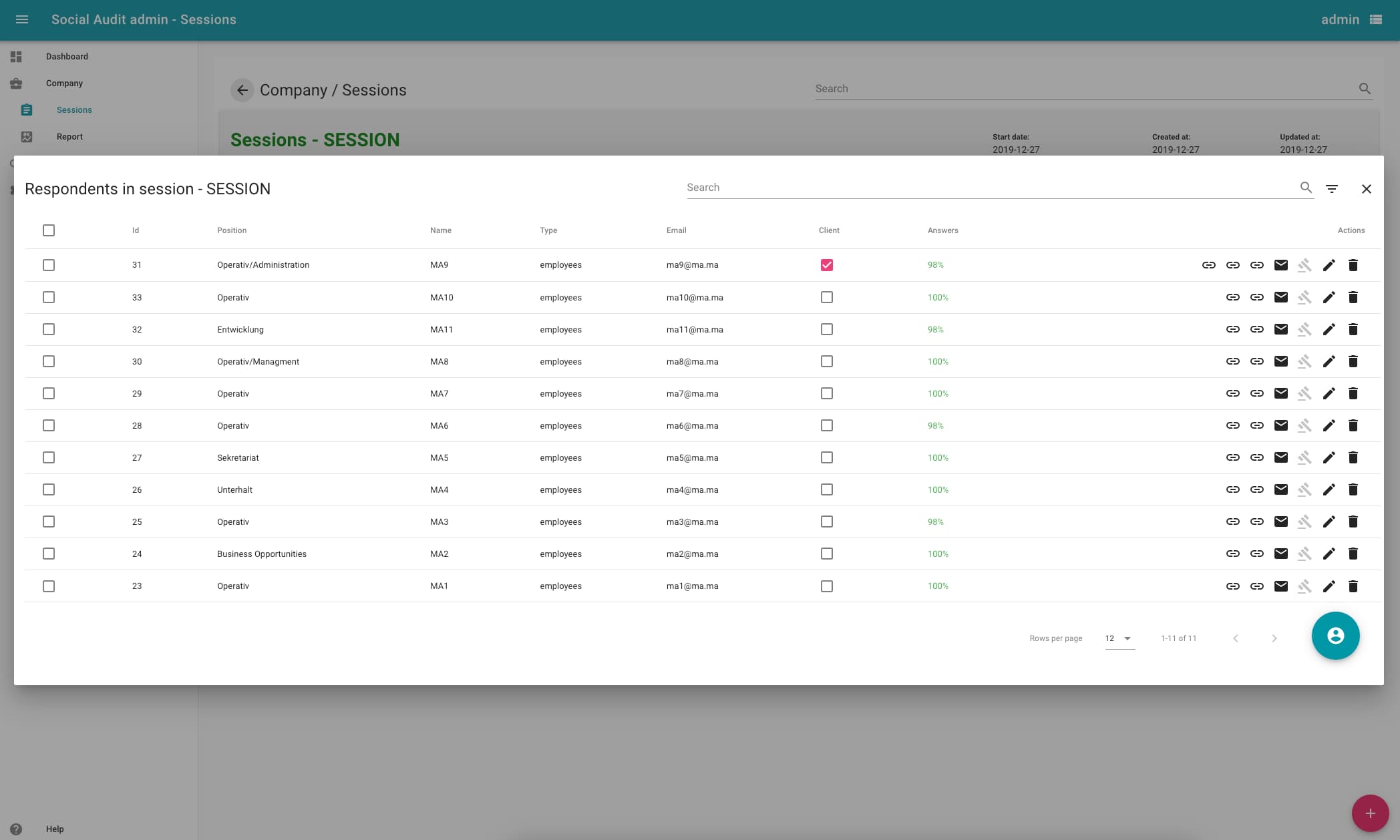Click the first link icon for MA9

tap(1208, 265)
